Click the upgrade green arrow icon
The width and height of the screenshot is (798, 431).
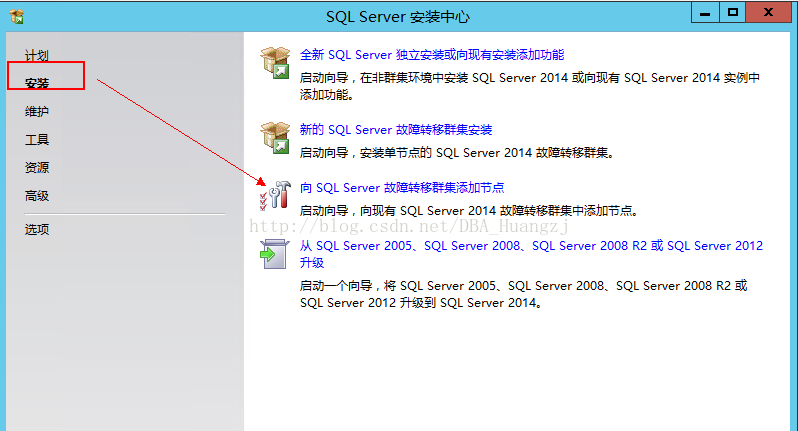click(275, 254)
